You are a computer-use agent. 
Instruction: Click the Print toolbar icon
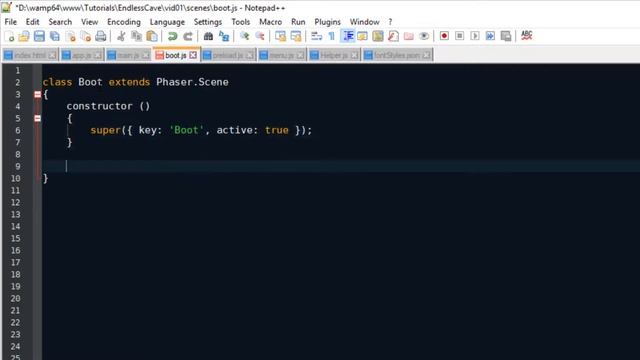[x=101, y=36]
